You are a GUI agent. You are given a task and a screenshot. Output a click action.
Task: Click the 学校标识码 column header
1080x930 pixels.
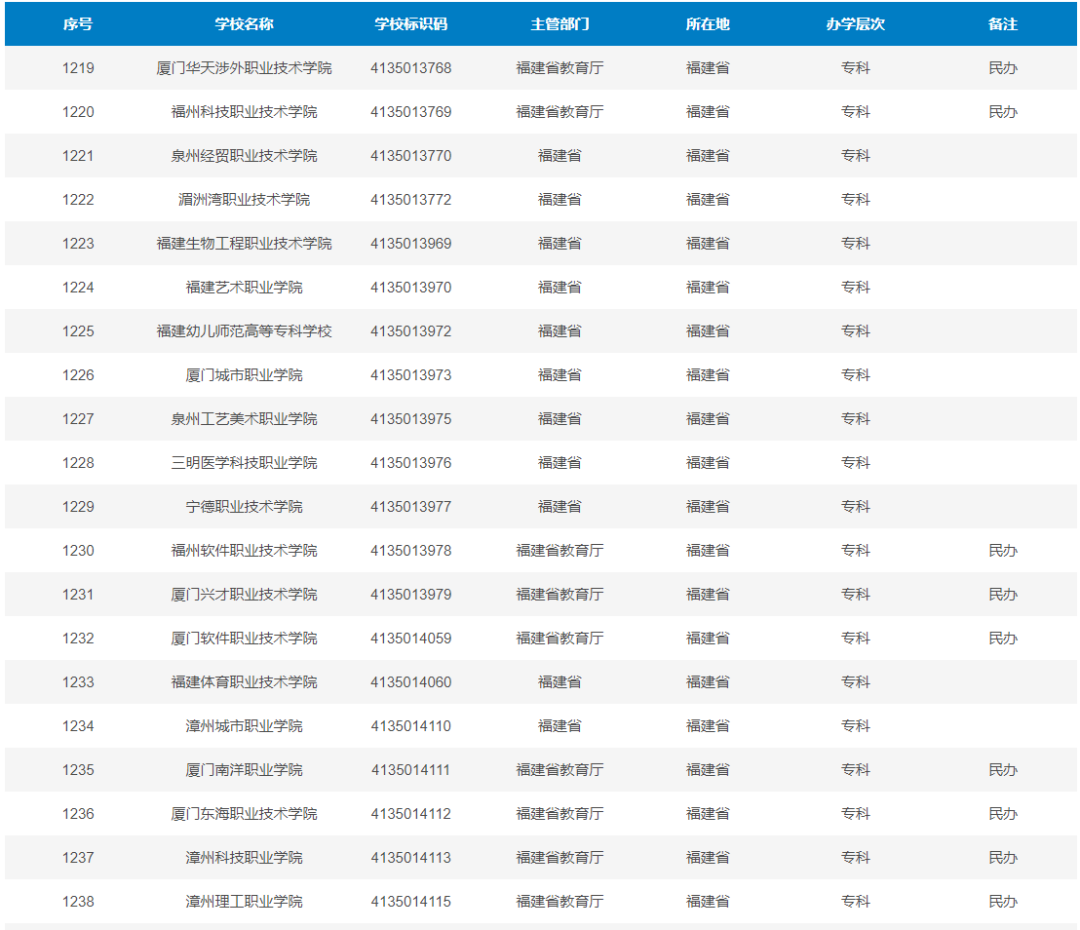(x=410, y=24)
